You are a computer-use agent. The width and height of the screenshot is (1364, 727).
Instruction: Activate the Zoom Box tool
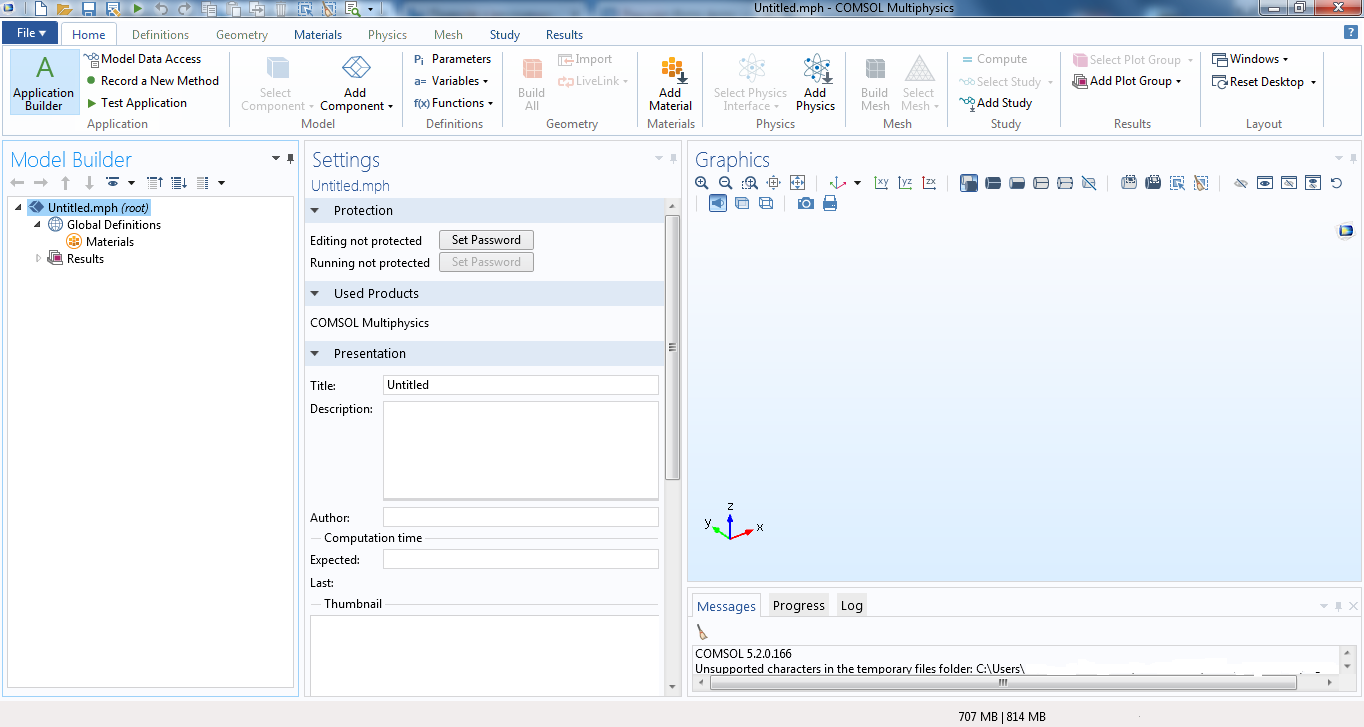point(750,183)
